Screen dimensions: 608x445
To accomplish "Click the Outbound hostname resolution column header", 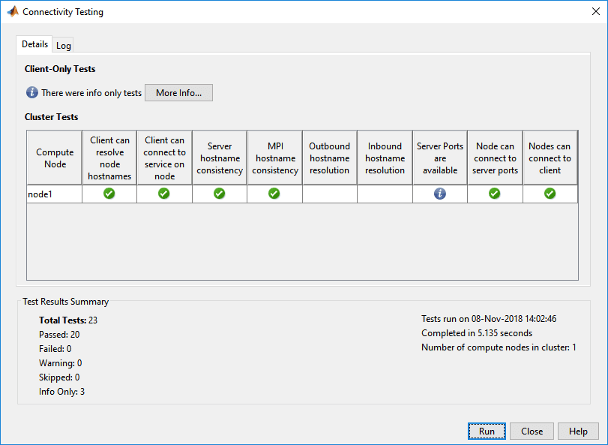I will [329, 157].
